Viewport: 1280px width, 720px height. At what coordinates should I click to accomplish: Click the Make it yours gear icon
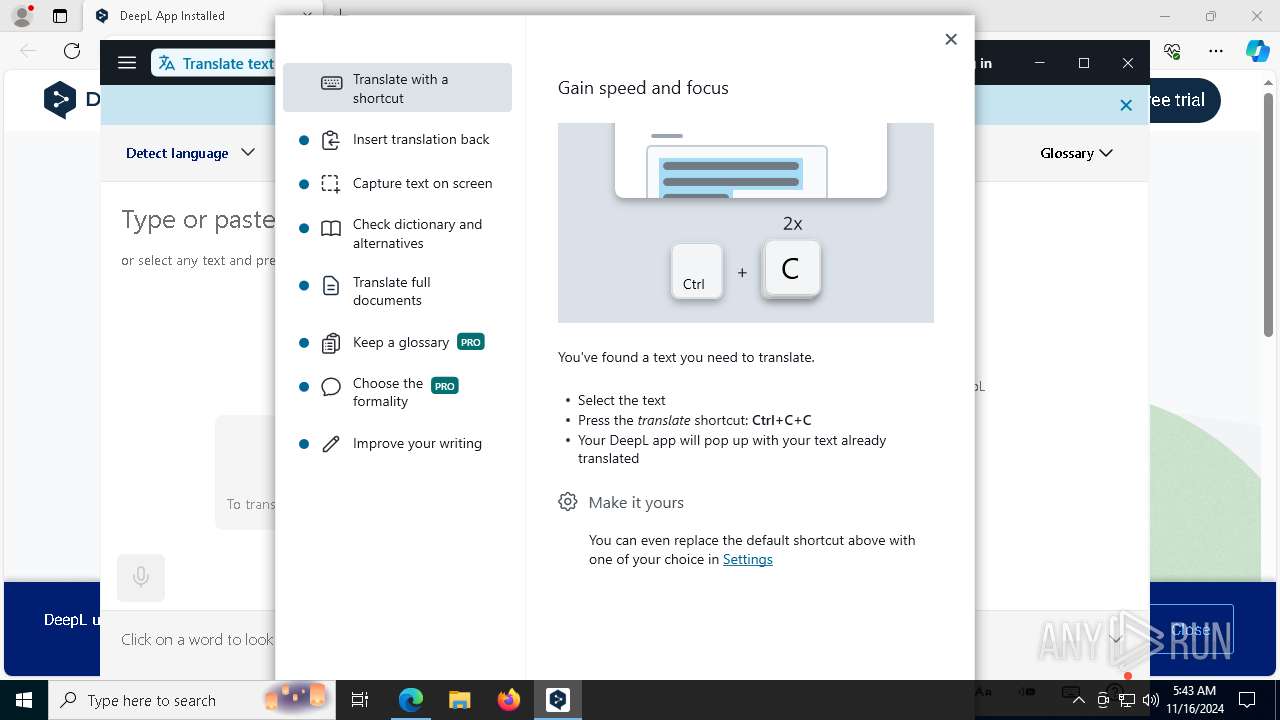click(x=568, y=502)
